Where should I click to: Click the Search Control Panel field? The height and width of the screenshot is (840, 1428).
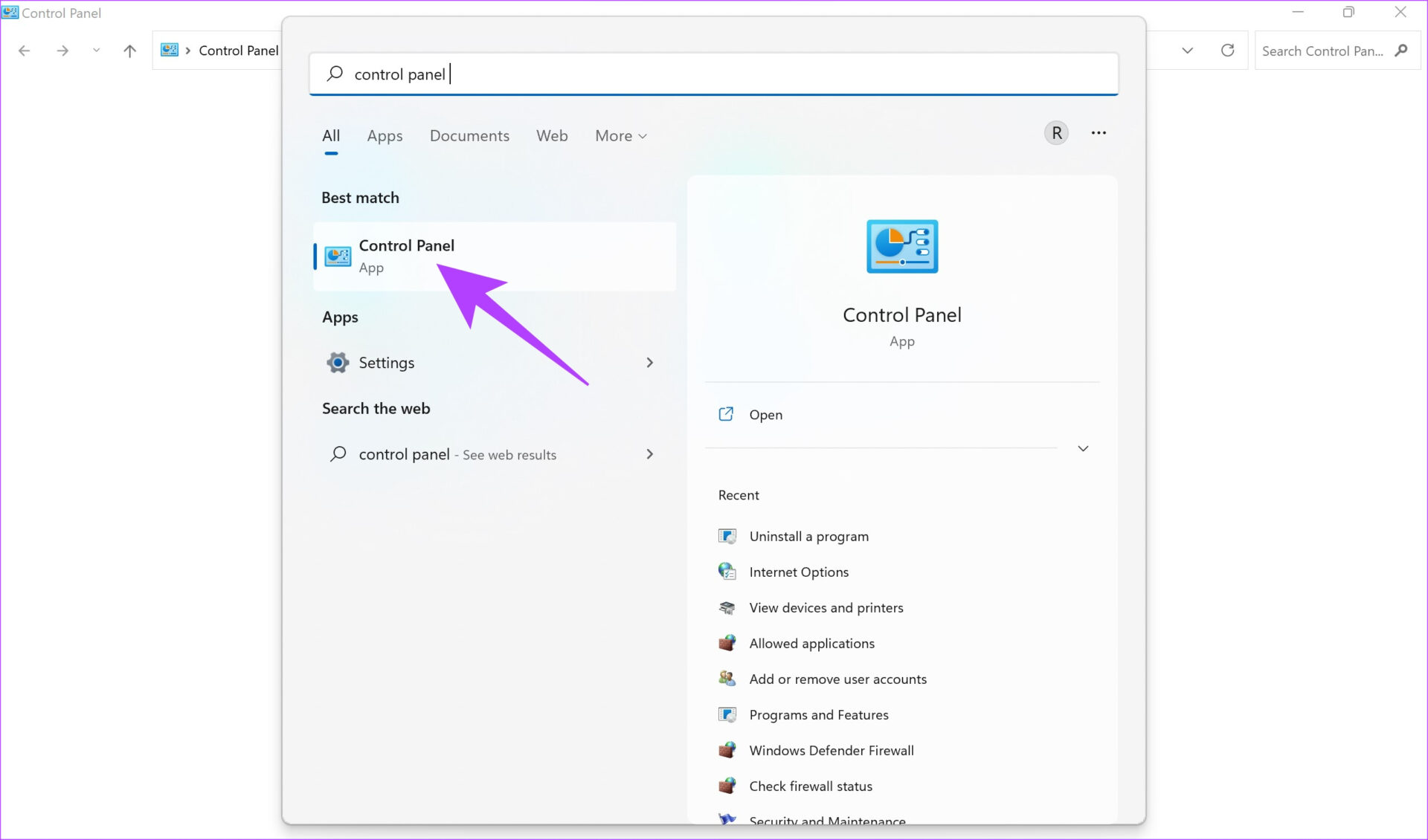(x=1337, y=51)
